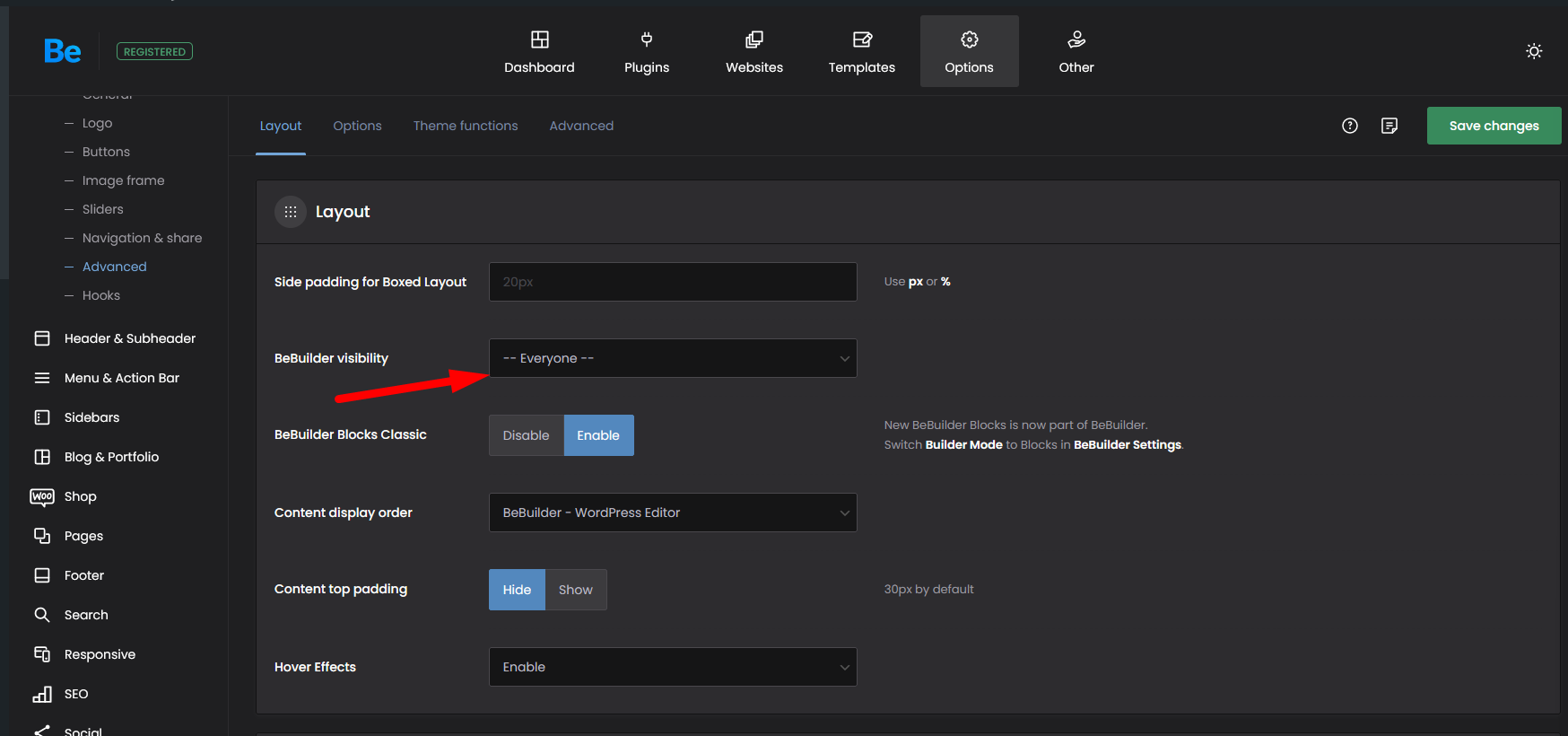Set BeBuilder Blocks Classic to Enable
This screenshot has height=736, width=1568.
[x=598, y=435]
